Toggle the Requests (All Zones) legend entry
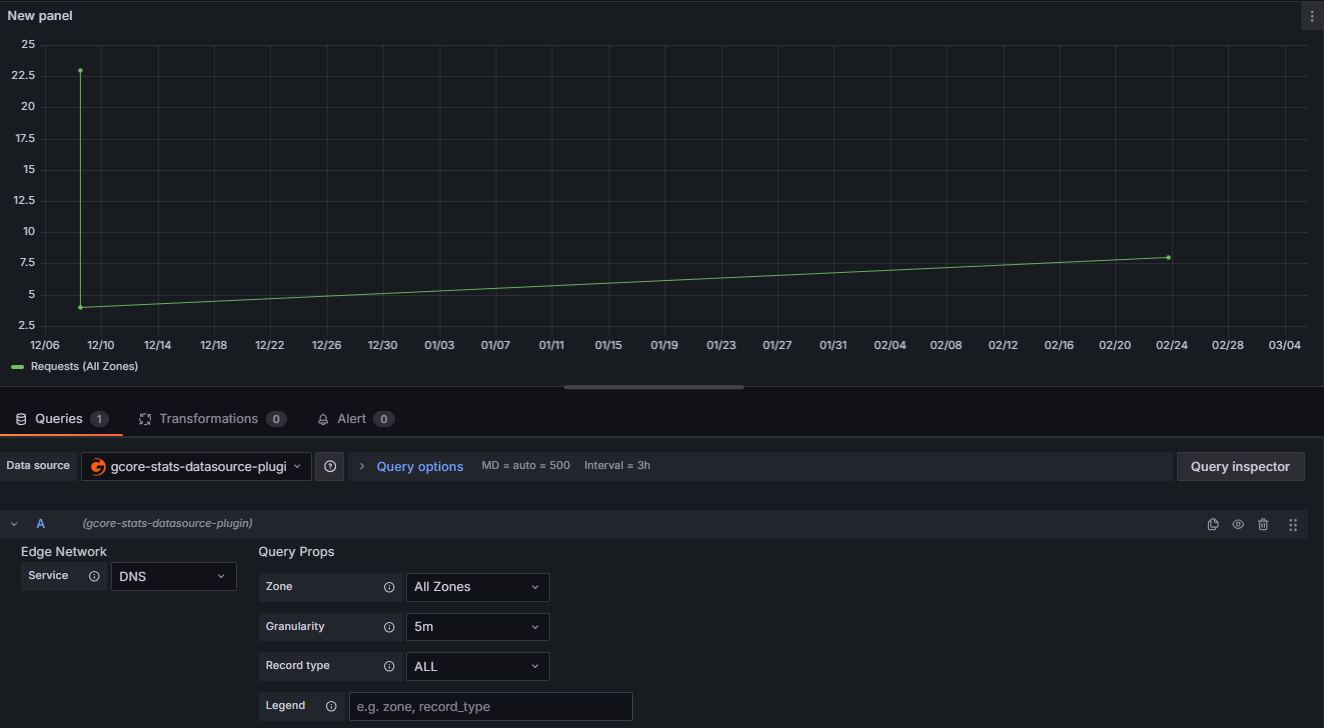The width and height of the screenshot is (1324, 728). tap(75, 366)
